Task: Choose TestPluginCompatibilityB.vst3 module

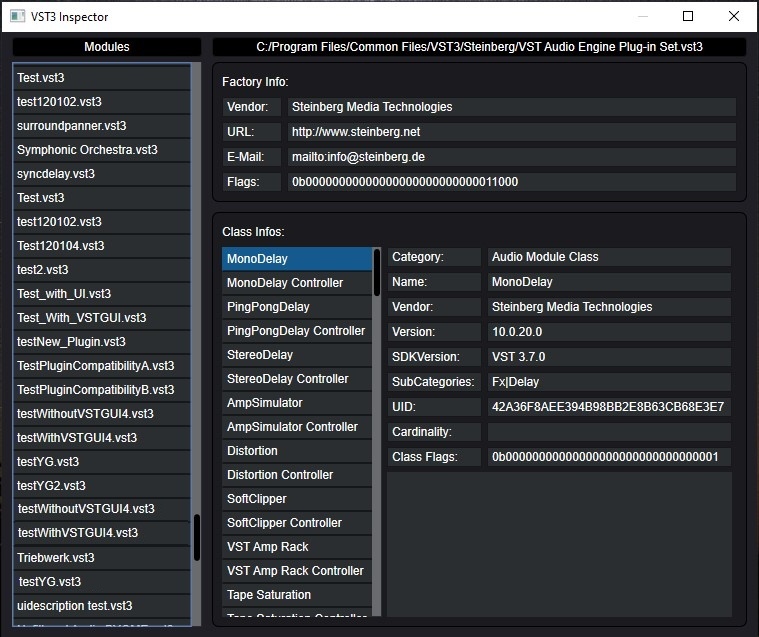Action: click(x=102, y=390)
